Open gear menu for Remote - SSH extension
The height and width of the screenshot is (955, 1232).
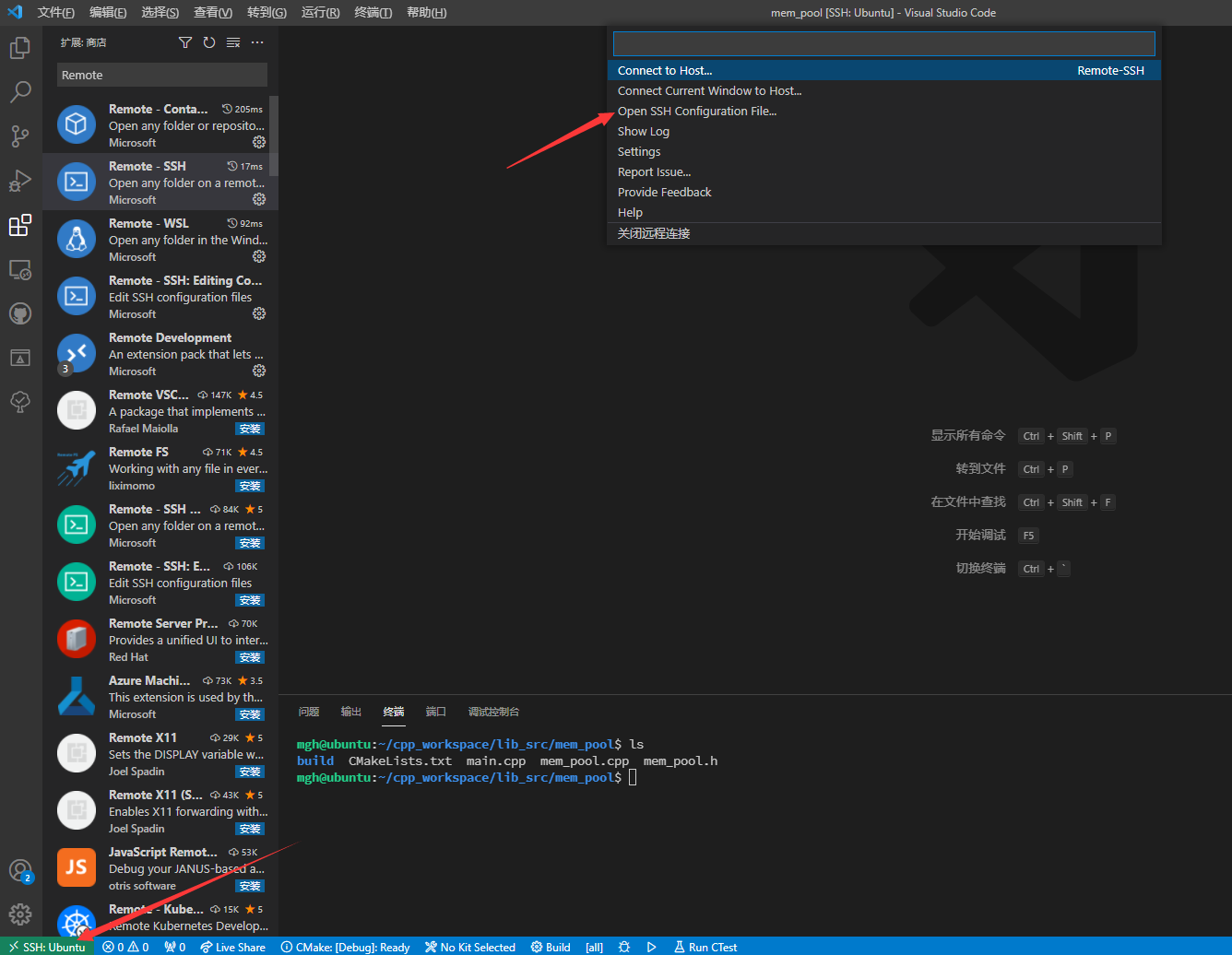(259, 199)
